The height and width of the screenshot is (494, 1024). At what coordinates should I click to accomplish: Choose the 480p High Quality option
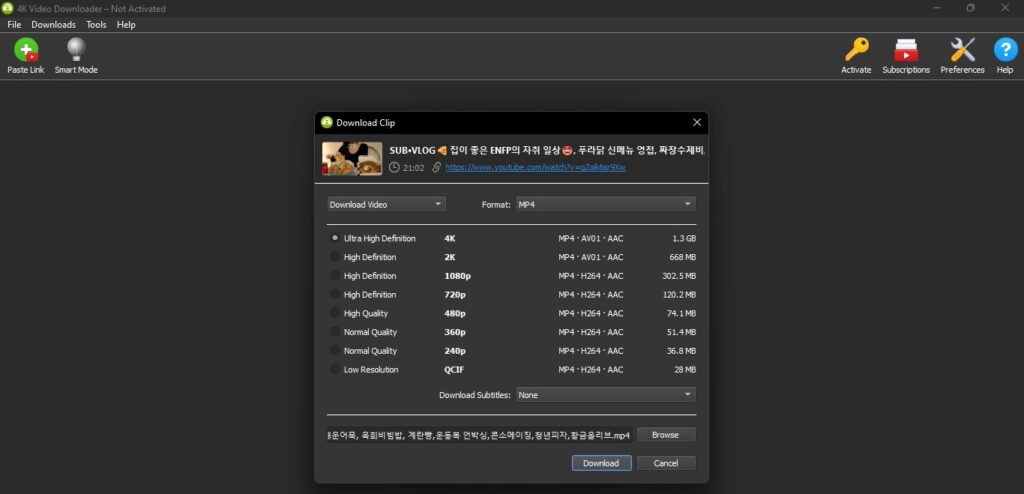pos(335,313)
